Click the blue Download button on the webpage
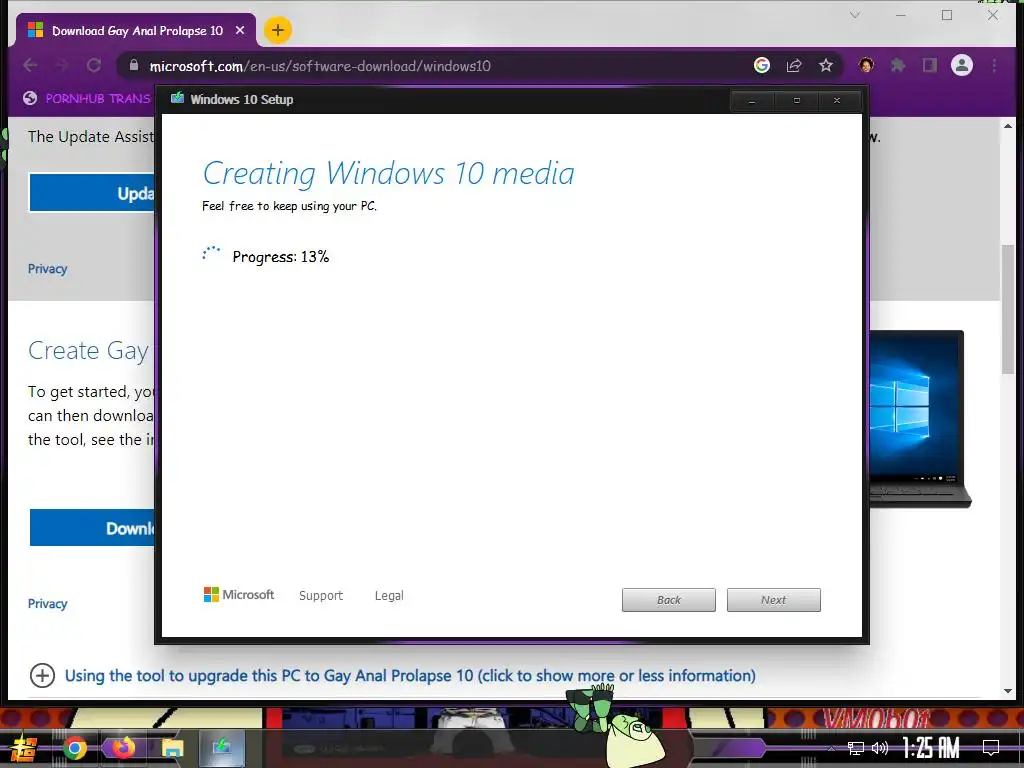Screen dimensions: 1024x768 92,528
